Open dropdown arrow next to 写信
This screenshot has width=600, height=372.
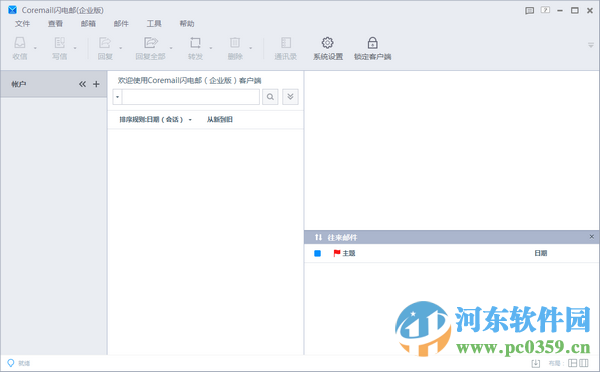75,48
